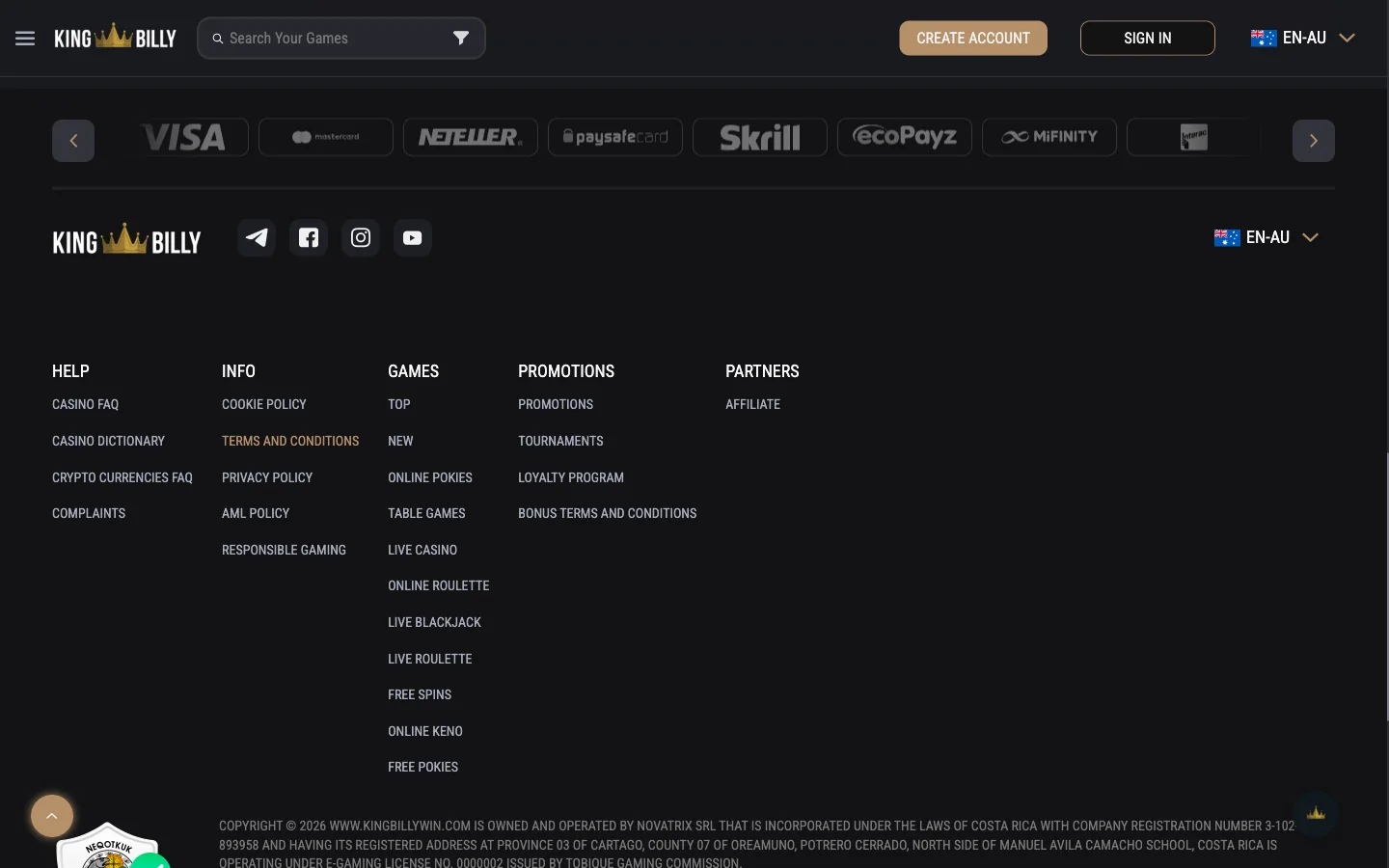Click the Sign In button
Screen dimensions: 1389x868
pos(1148,39)
